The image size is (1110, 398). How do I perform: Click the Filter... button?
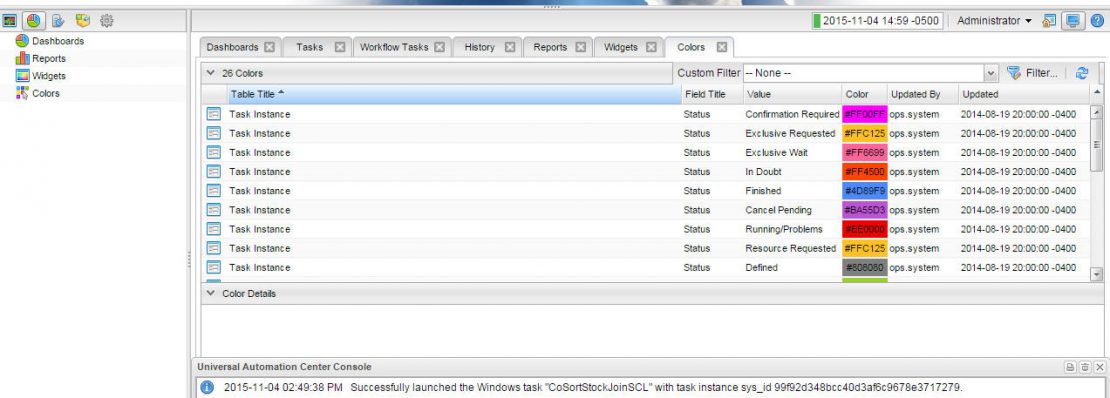pyautogui.click(x=1032, y=73)
